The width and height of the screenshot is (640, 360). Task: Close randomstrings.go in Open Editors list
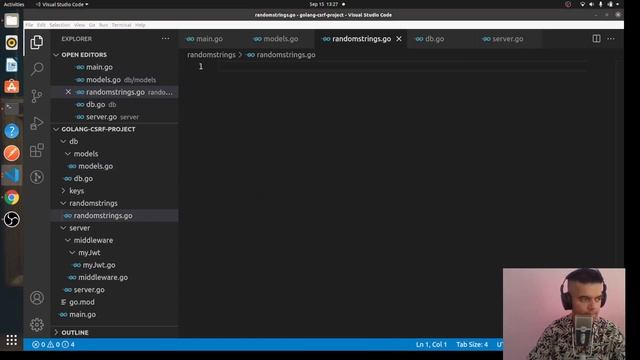(x=68, y=92)
